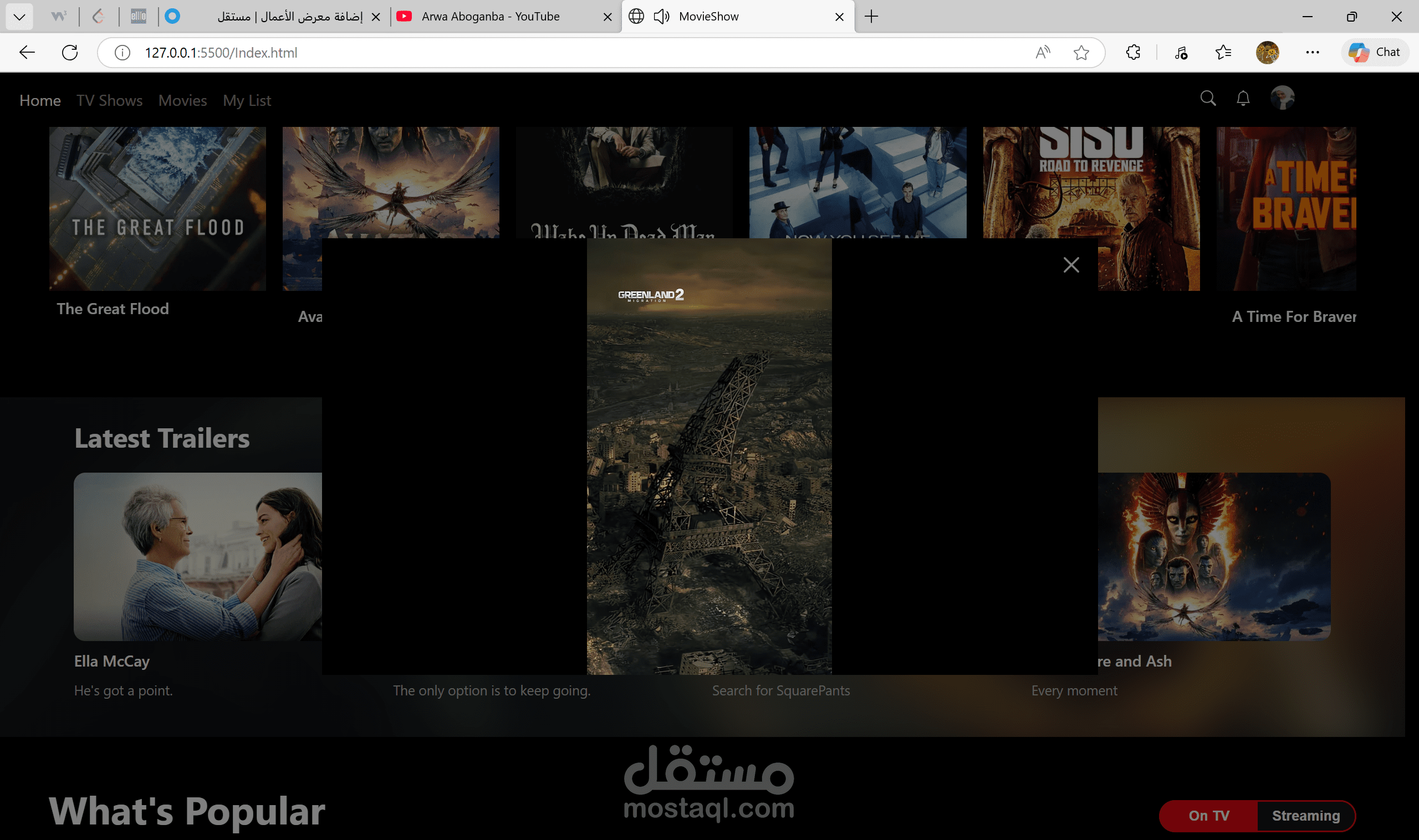
Task: Expand the tab search dropdown arrow
Action: (19, 17)
